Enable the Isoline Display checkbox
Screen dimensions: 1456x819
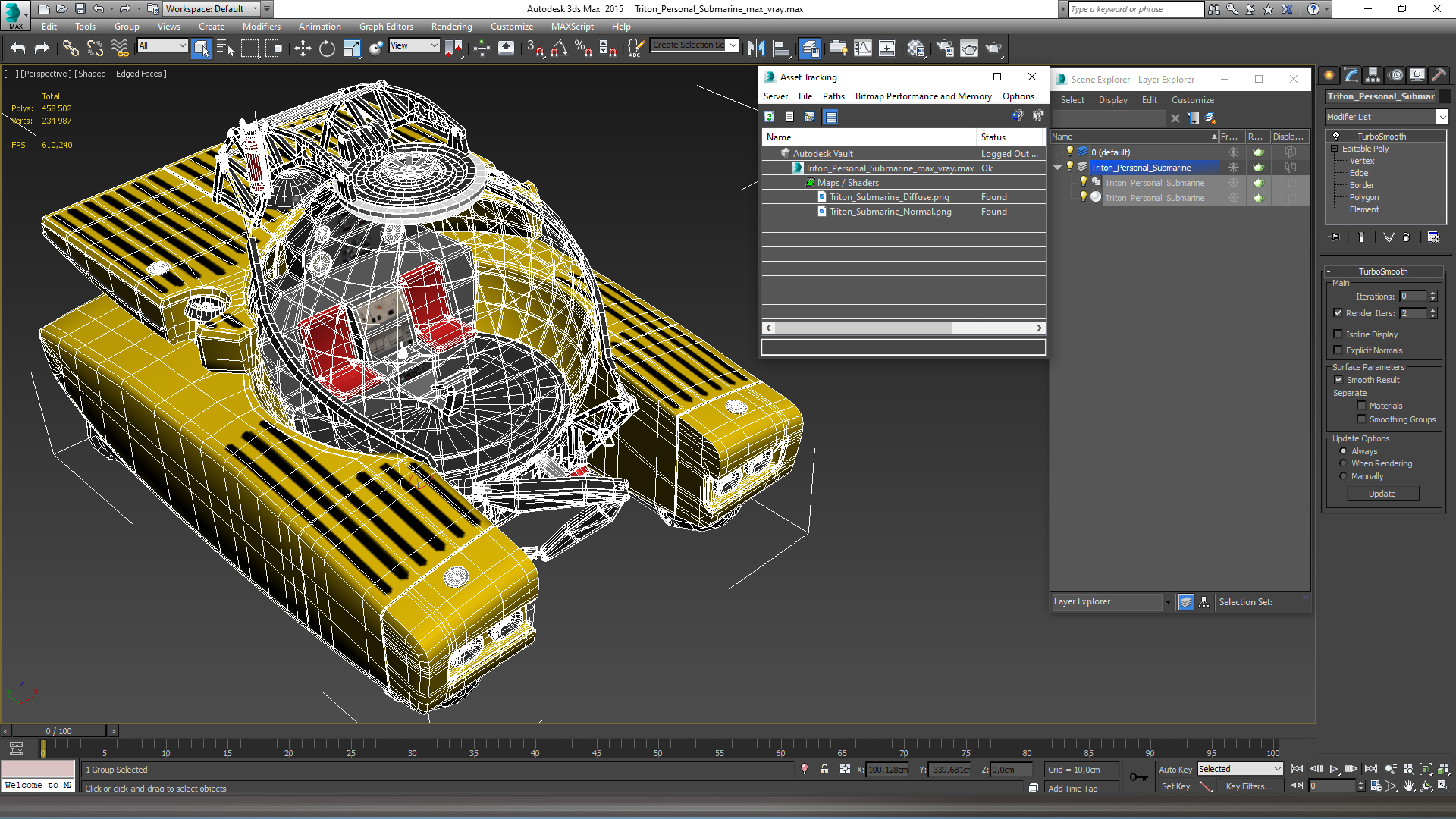click(x=1338, y=334)
